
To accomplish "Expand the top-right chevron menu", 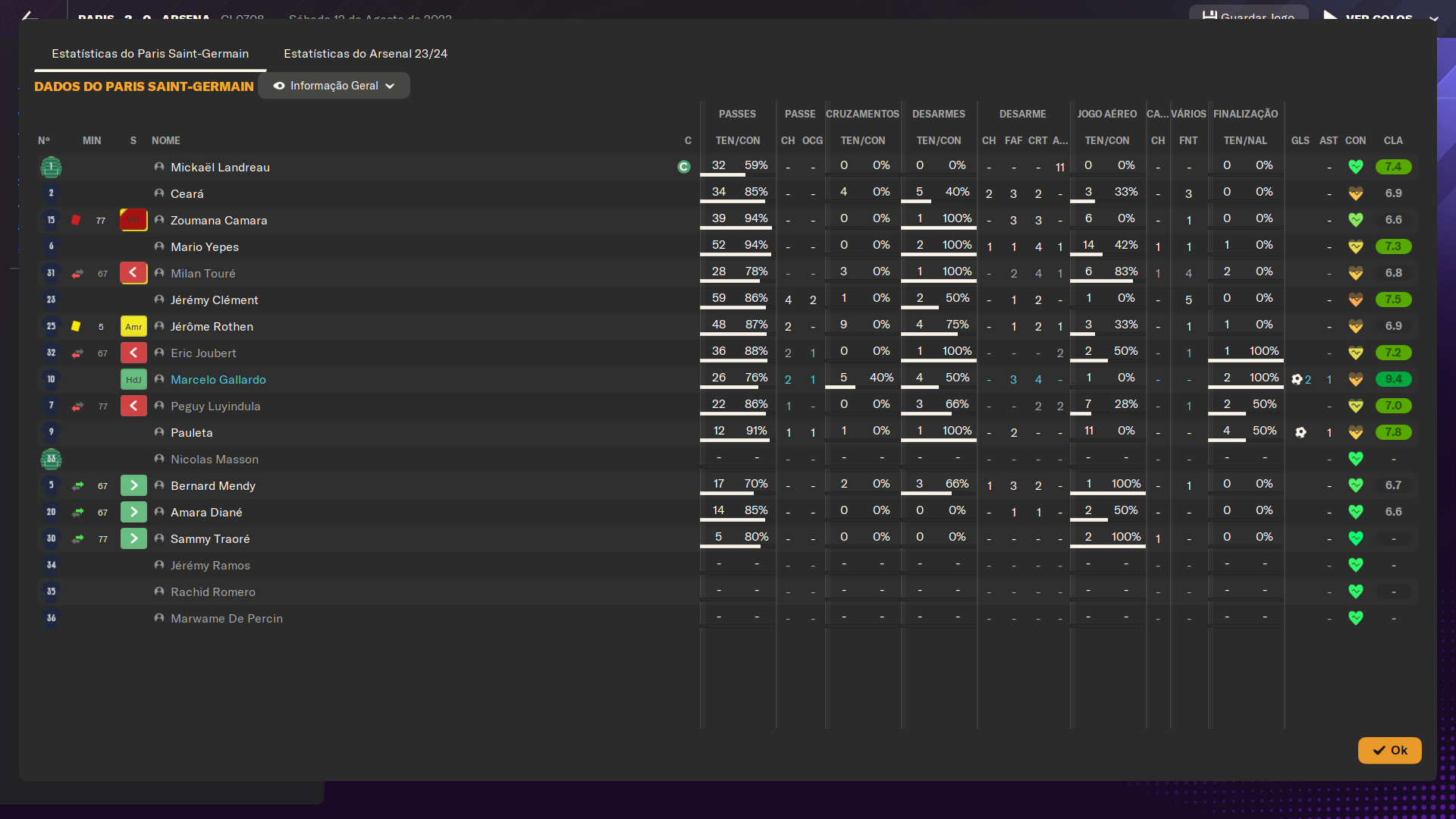I will click(1434, 18).
